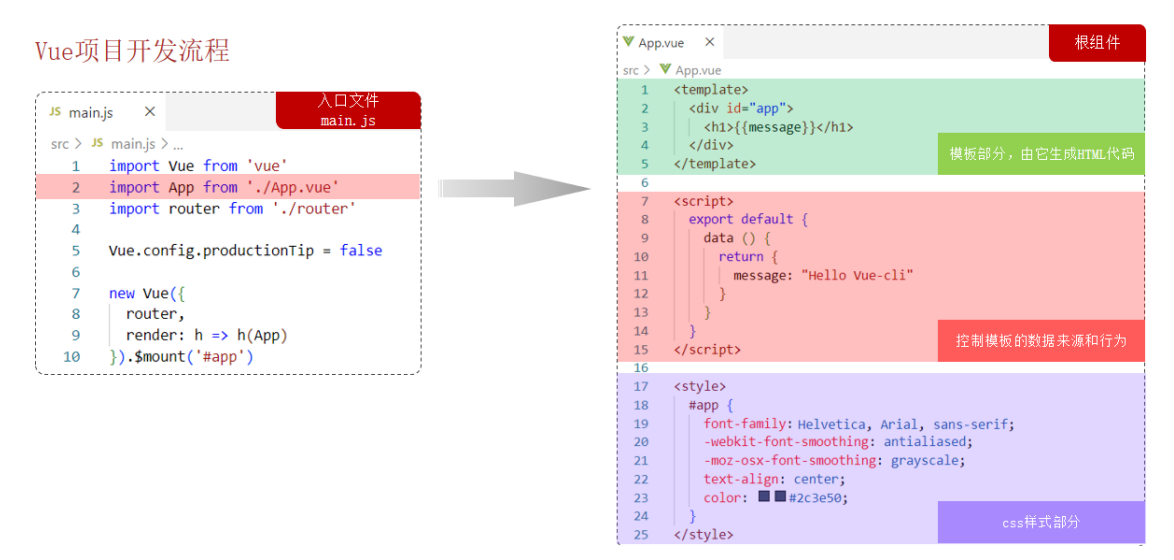Click the opening <template> tag line
Screen dimensions: 1174x560
(711, 90)
